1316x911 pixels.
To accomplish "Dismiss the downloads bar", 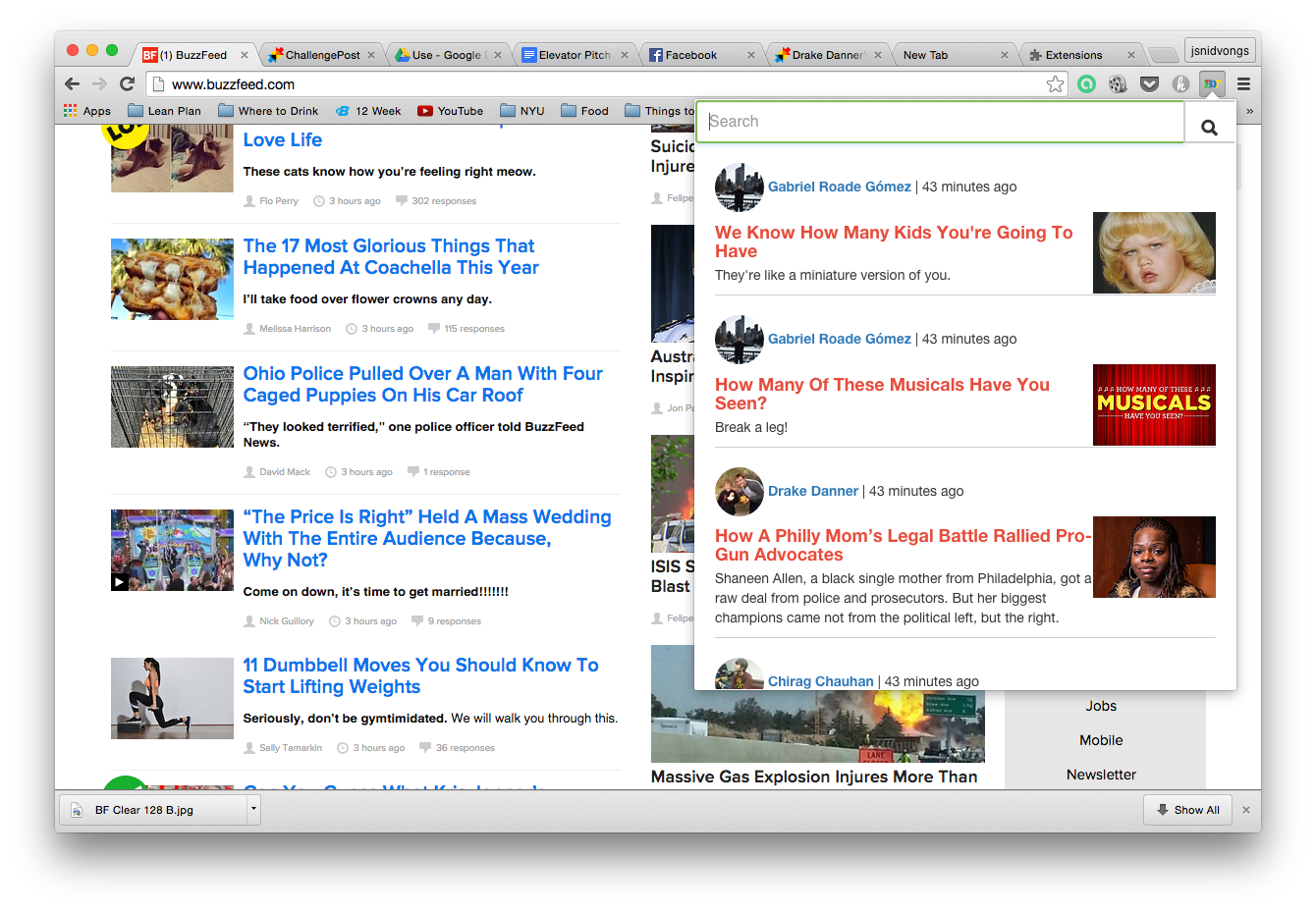I will pyautogui.click(x=1246, y=810).
